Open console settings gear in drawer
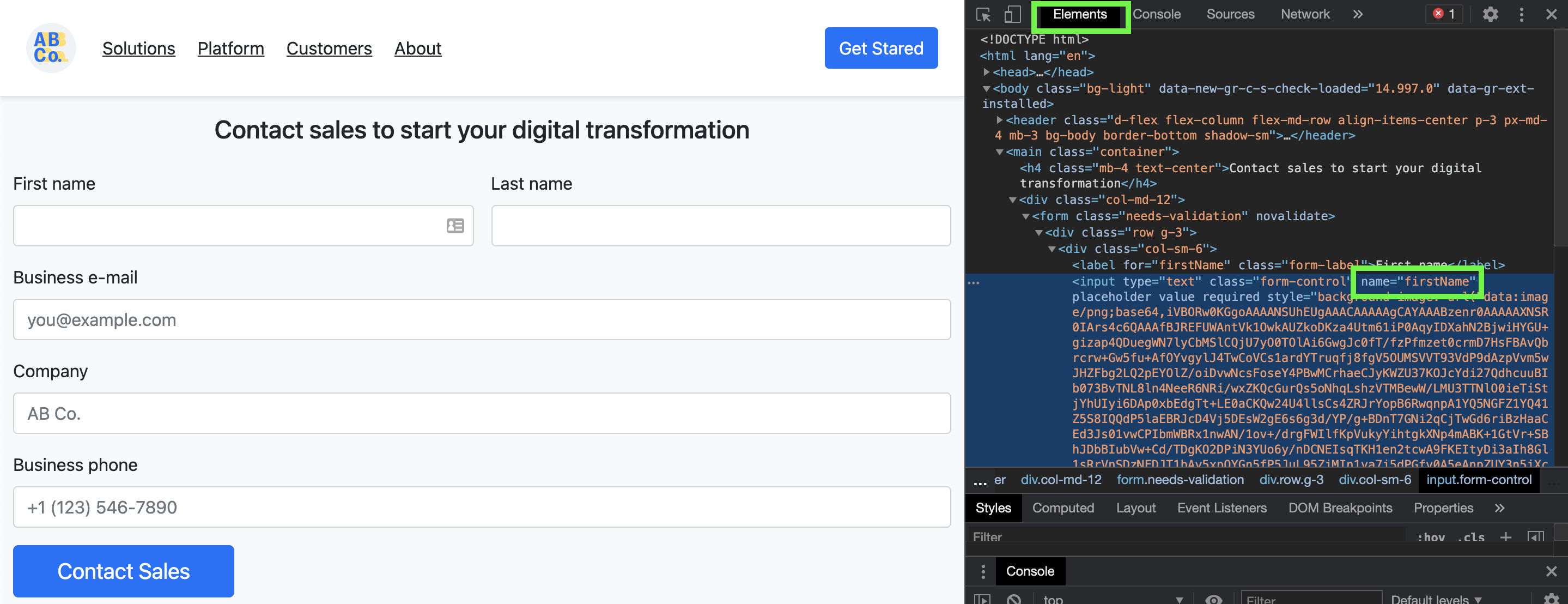Viewport: 1568px width, 604px height. (1552, 599)
